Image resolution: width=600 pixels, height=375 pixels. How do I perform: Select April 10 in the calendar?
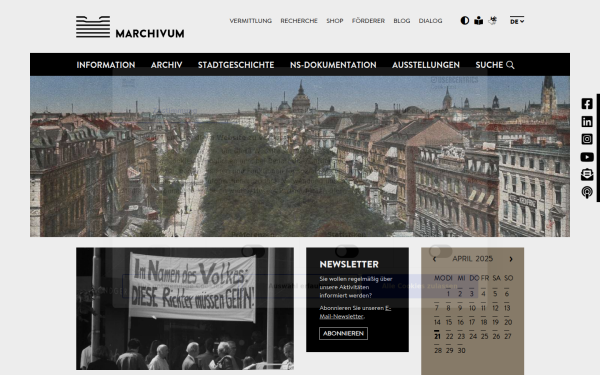click(x=473, y=308)
